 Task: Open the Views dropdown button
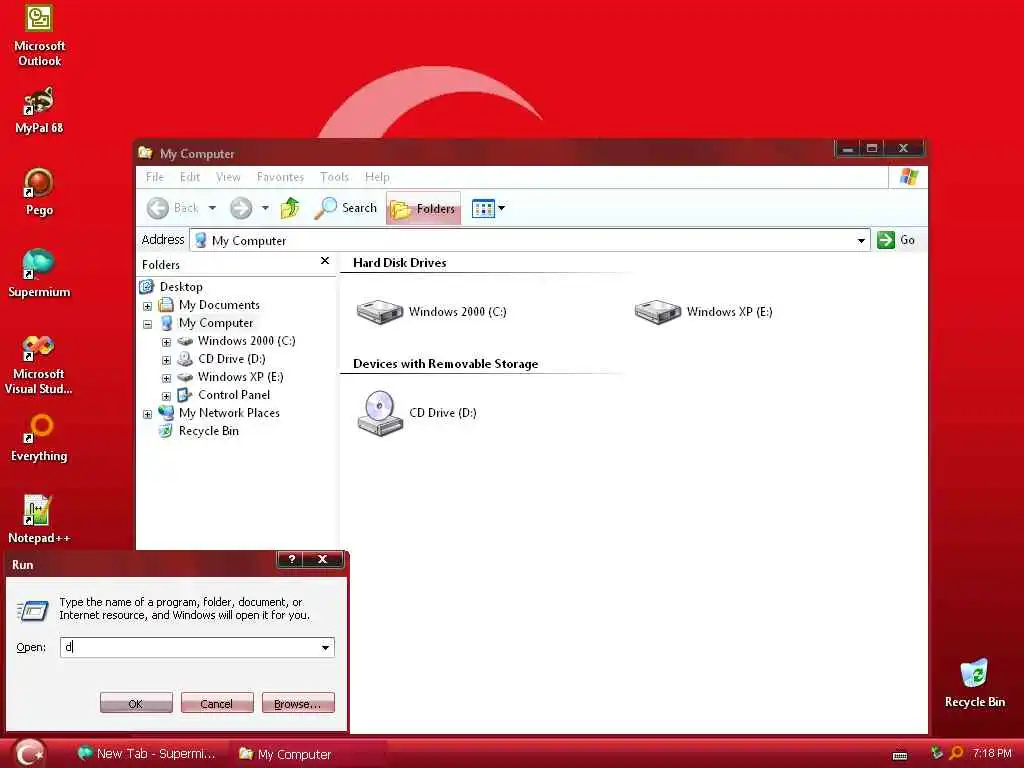tap(488, 208)
